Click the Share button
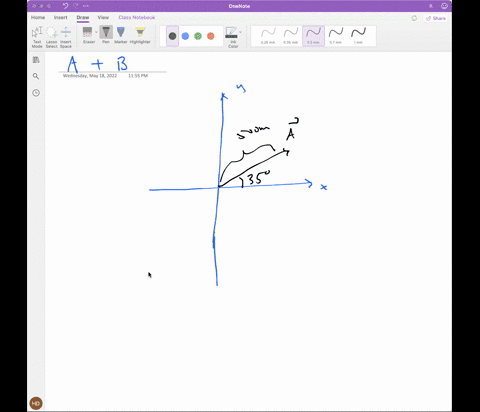This screenshot has width=480, height=412. [x=436, y=18]
